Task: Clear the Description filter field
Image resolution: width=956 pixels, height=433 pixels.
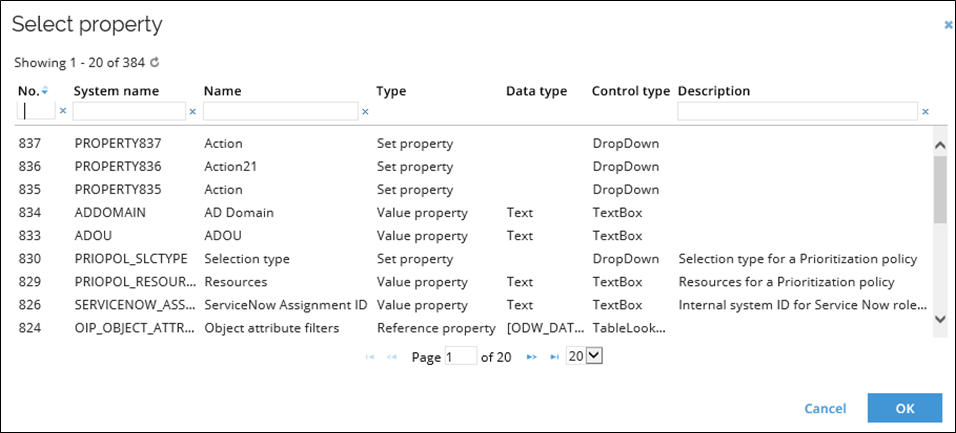Action: click(925, 112)
